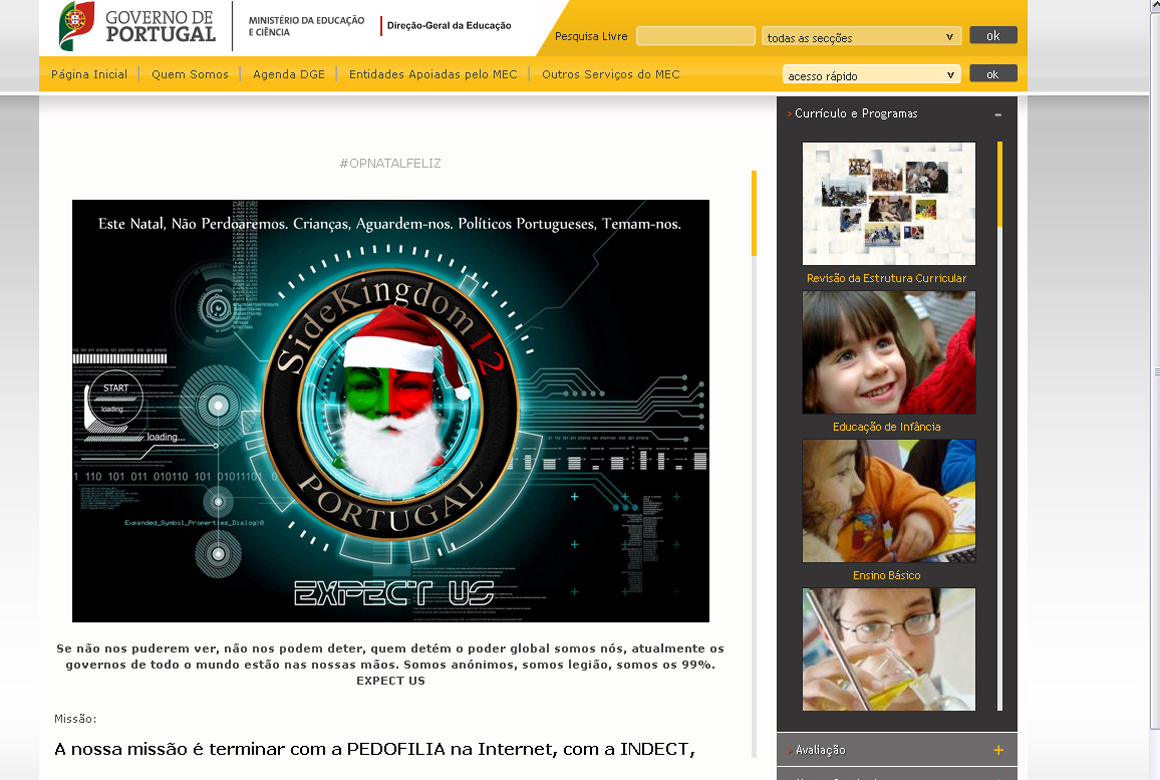Image resolution: width=1160 pixels, height=780 pixels.
Task: Click the Governo de Portugal logo
Action: (138, 26)
